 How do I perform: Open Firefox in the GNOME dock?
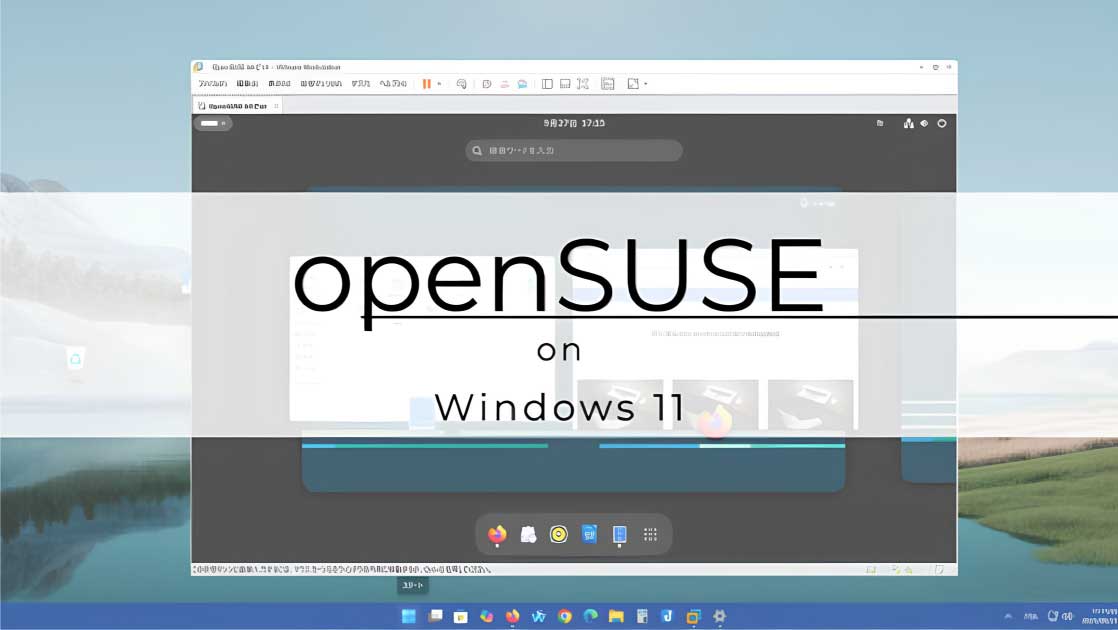click(x=497, y=534)
